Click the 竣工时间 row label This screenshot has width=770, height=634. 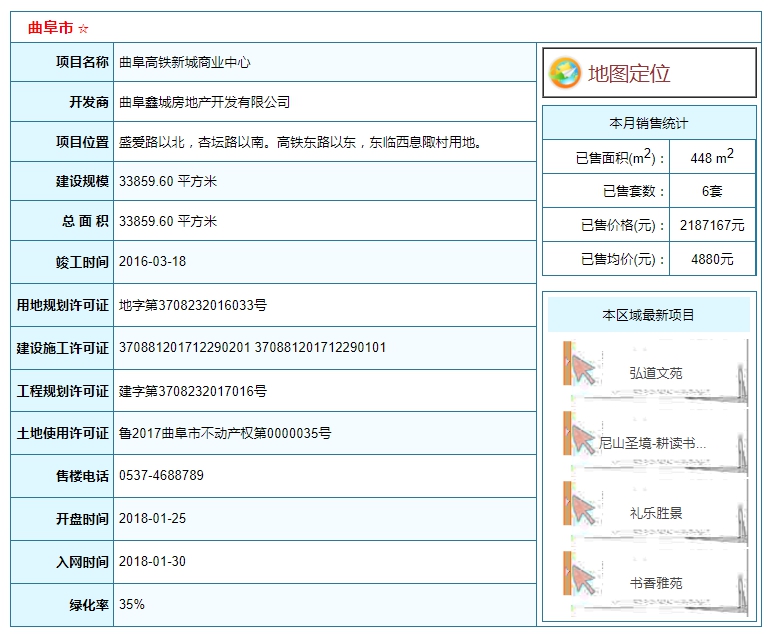(x=82, y=262)
